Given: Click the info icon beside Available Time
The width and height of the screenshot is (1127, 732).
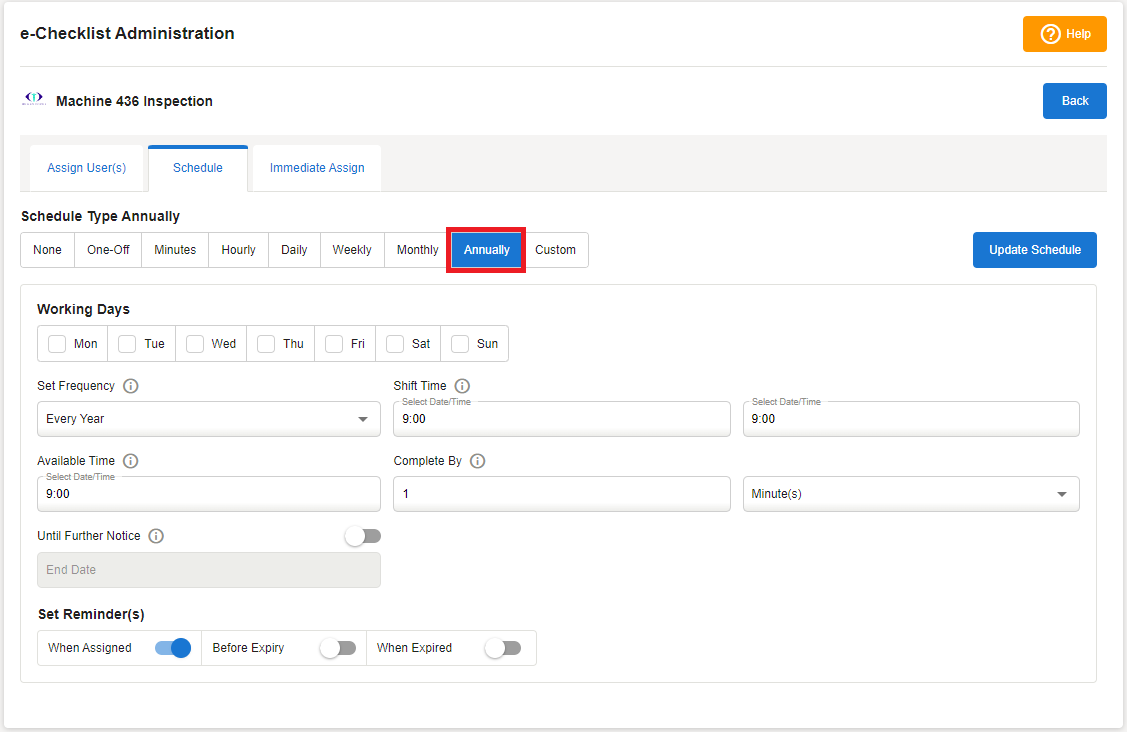Looking at the screenshot, I should click(x=131, y=461).
